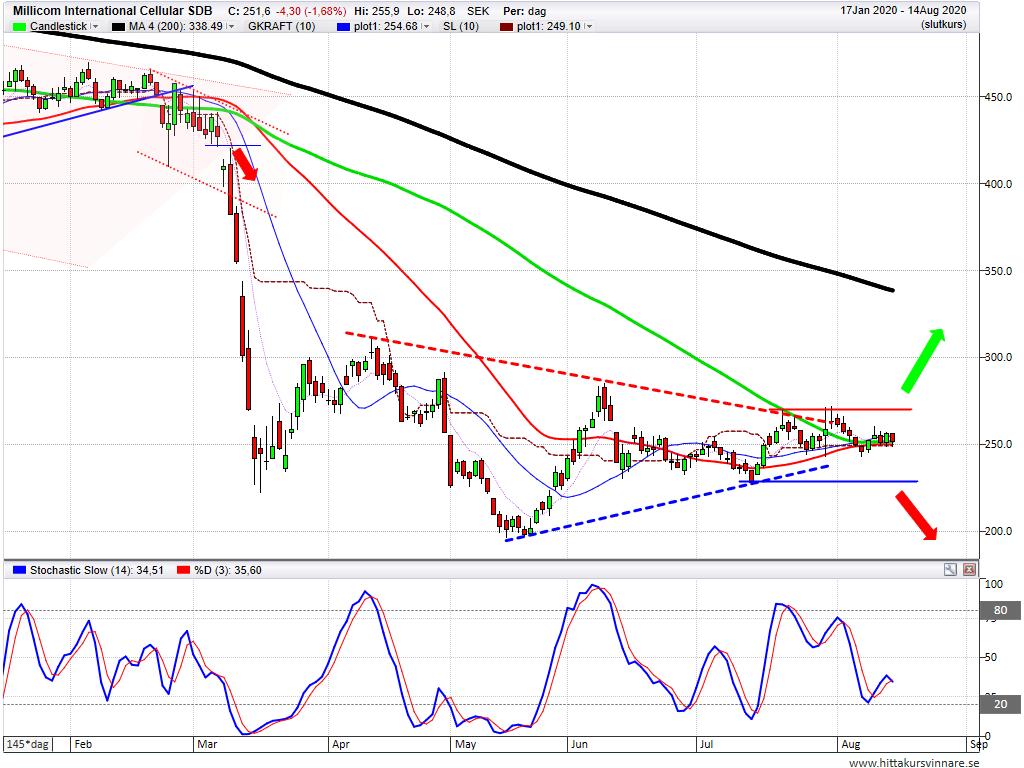Click the (slutkurs) label
This screenshot has width=1024, height=768.
coord(944,24)
